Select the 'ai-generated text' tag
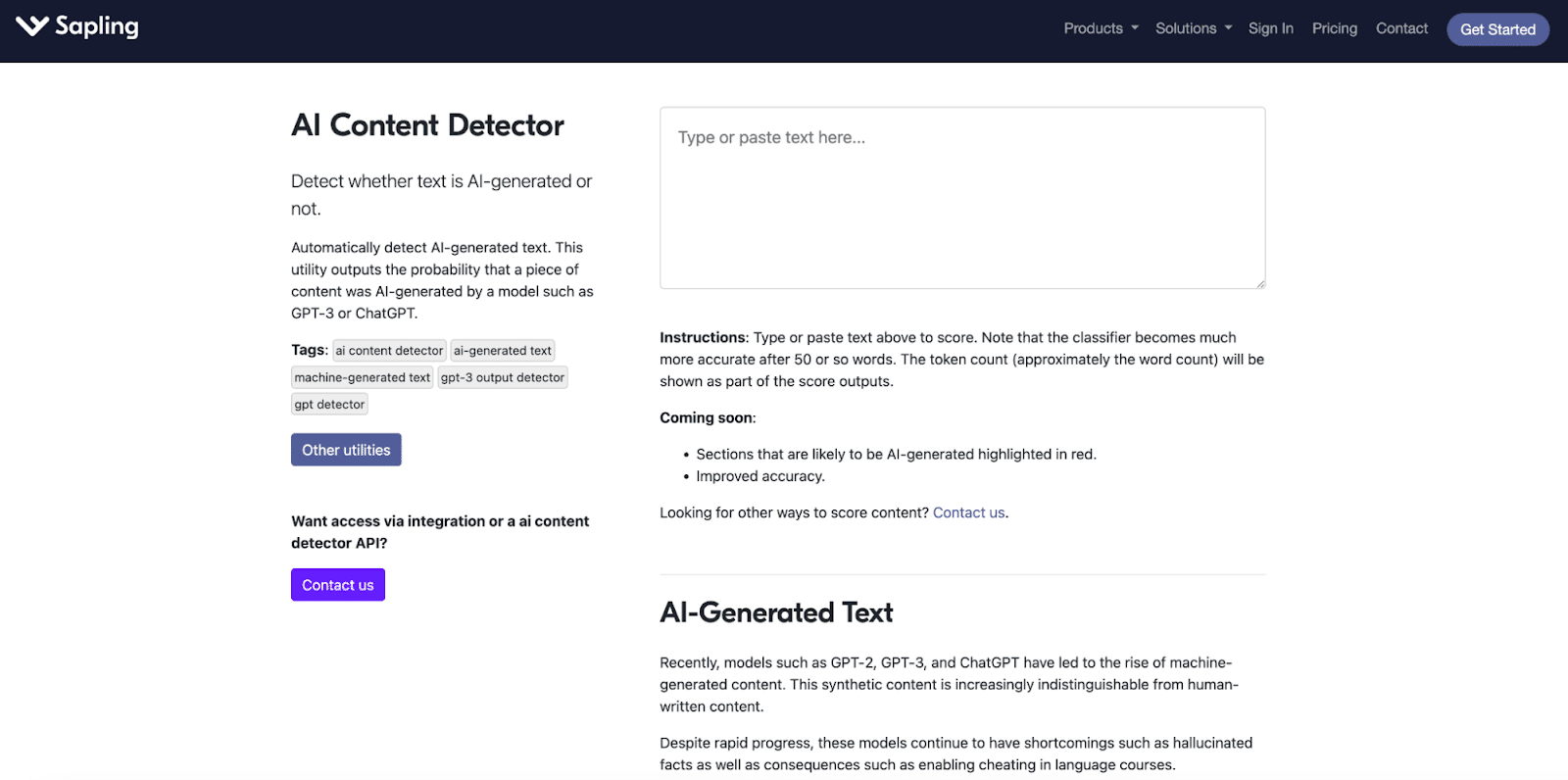 [503, 351]
